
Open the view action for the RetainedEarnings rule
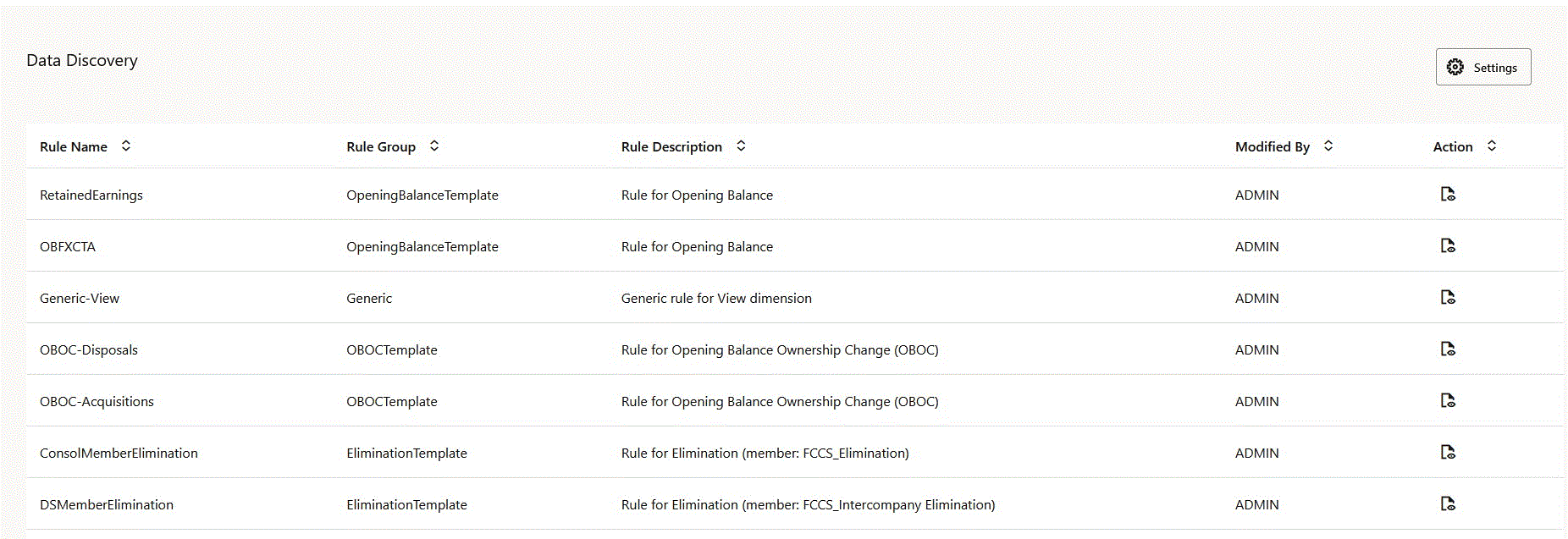coord(1448,195)
